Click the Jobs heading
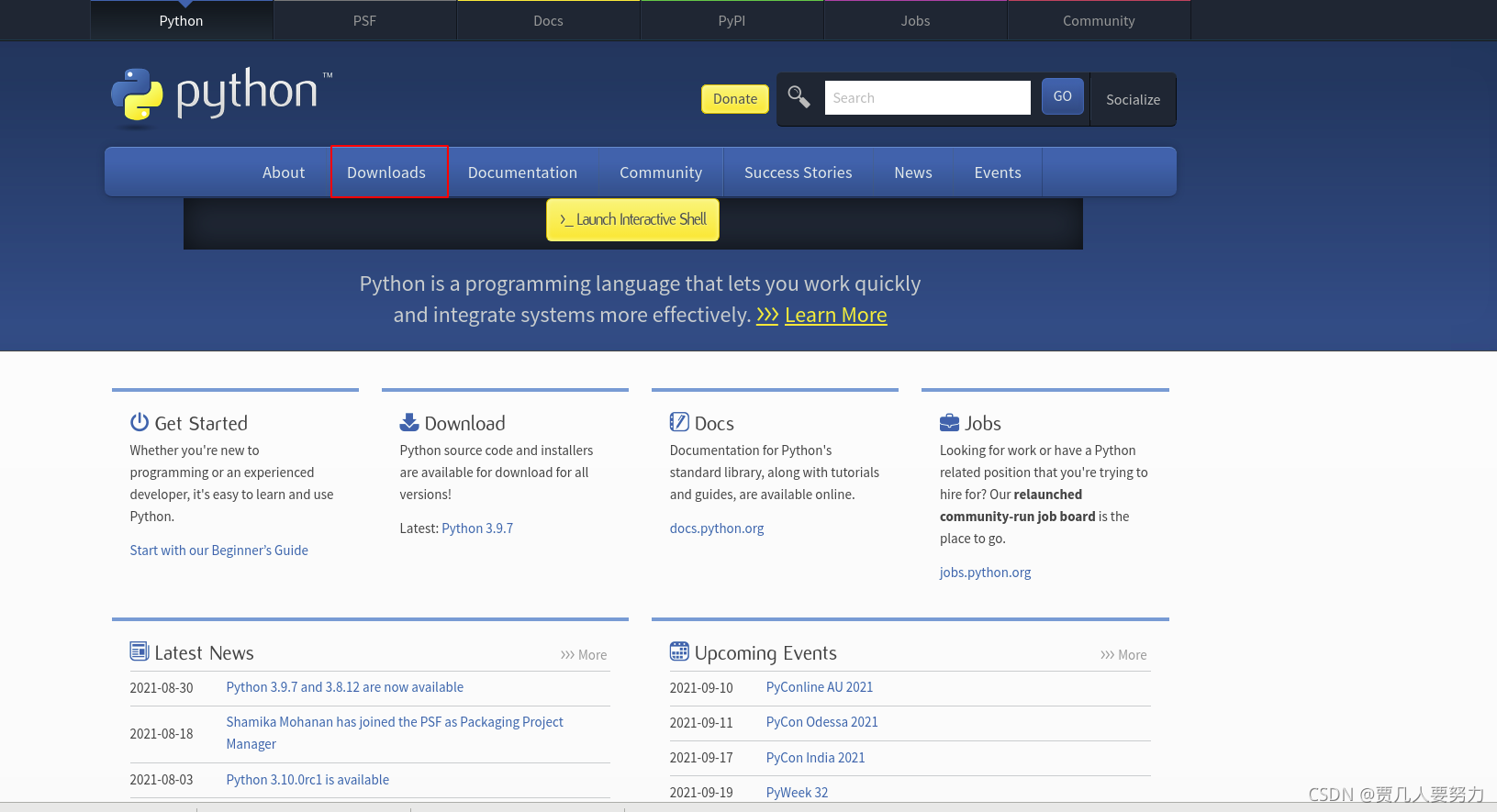This screenshot has width=1497, height=812. [983, 423]
